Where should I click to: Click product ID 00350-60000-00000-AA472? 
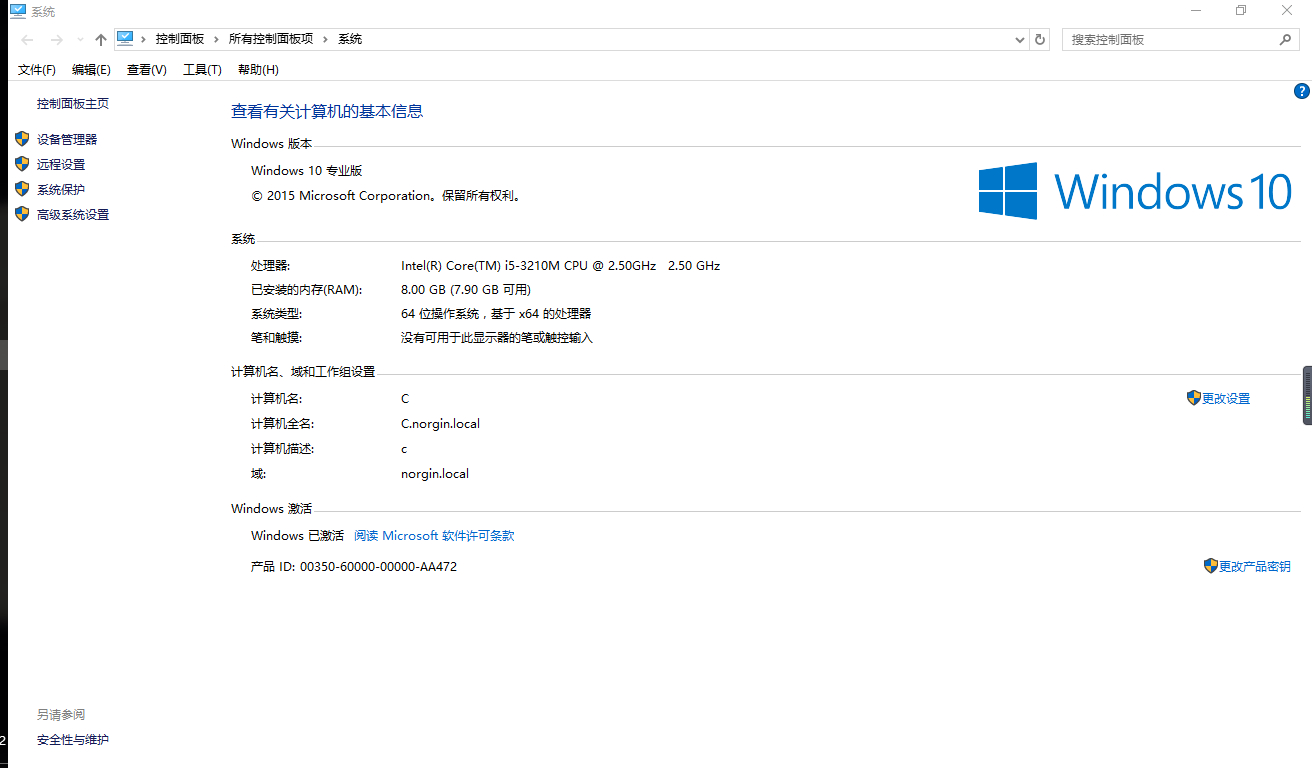pos(378,567)
